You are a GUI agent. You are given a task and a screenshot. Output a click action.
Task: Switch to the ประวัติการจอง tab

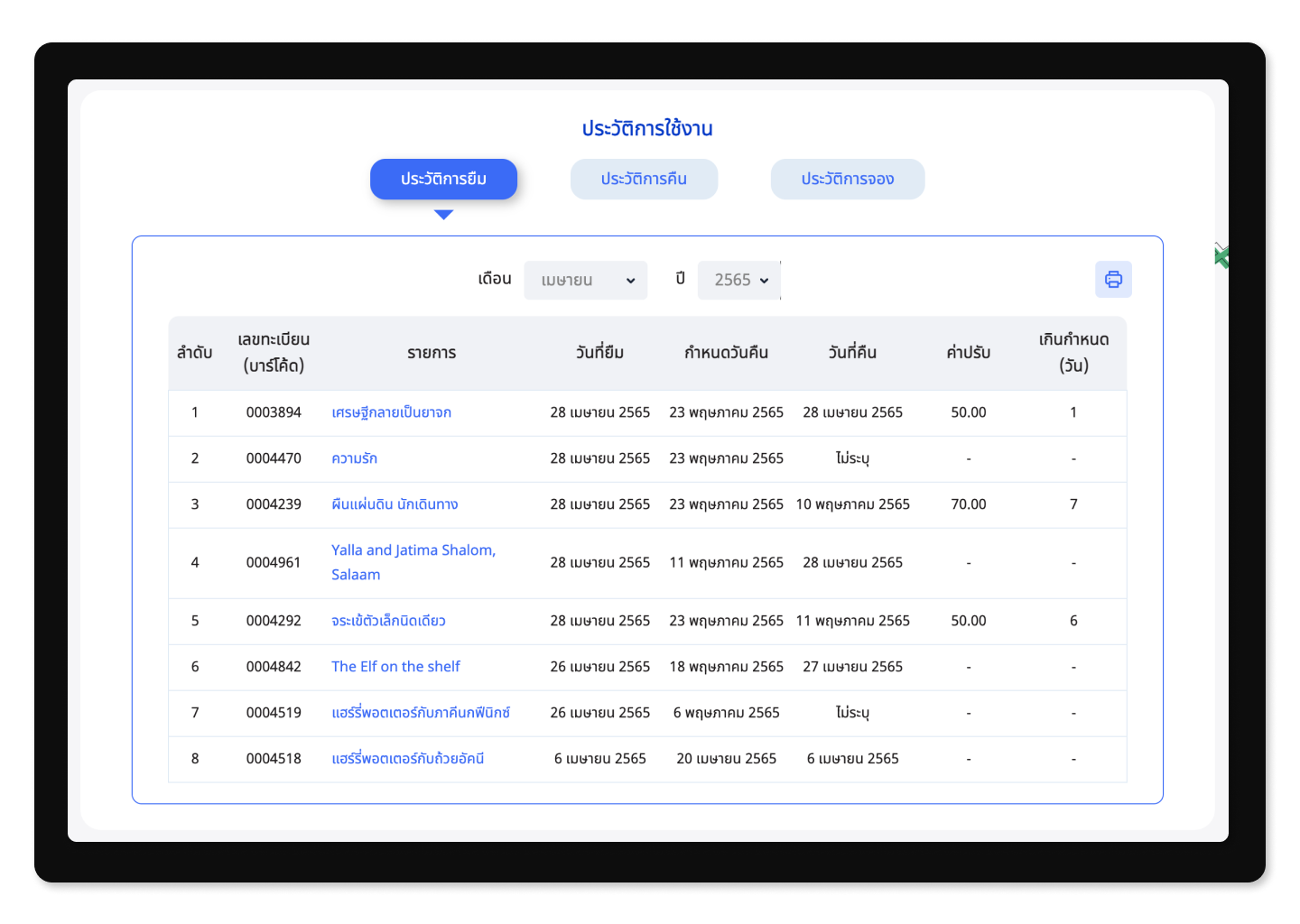coord(848,179)
